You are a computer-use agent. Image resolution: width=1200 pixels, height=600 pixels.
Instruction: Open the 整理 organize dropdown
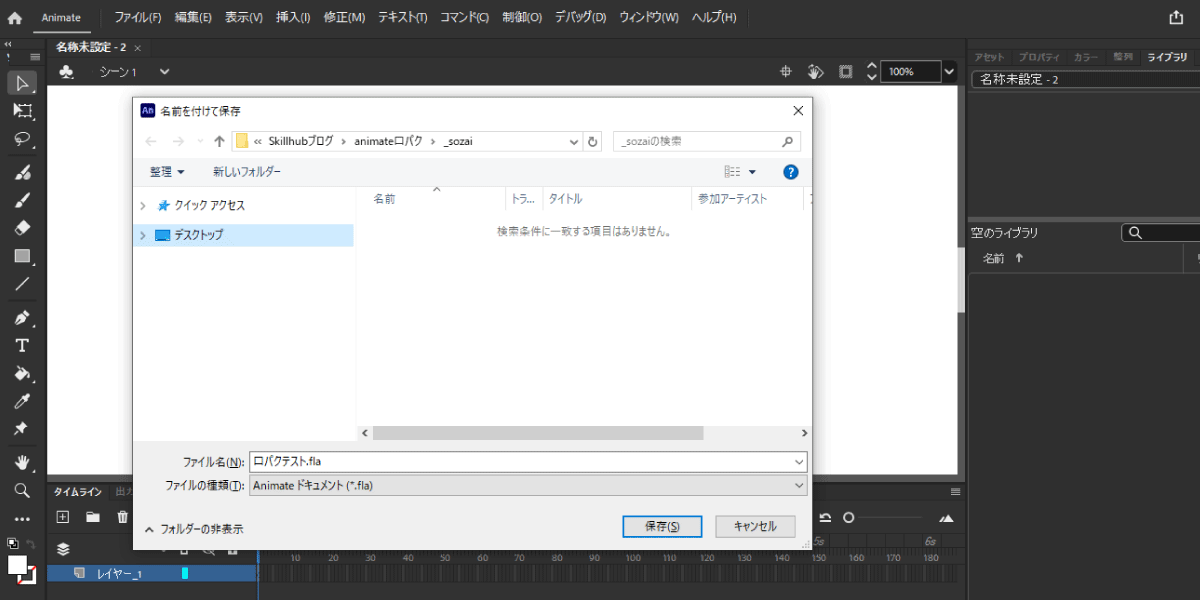click(167, 172)
